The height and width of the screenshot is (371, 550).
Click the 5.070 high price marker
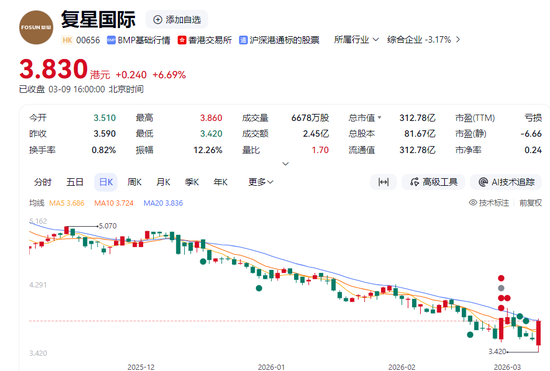click(x=108, y=226)
